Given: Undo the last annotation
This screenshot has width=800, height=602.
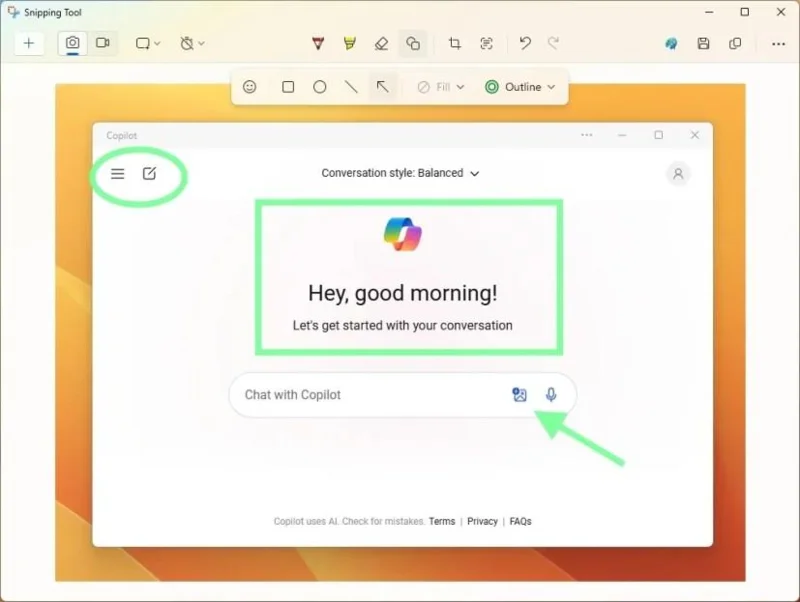Looking at the screenshot, I should coord(525,44).
